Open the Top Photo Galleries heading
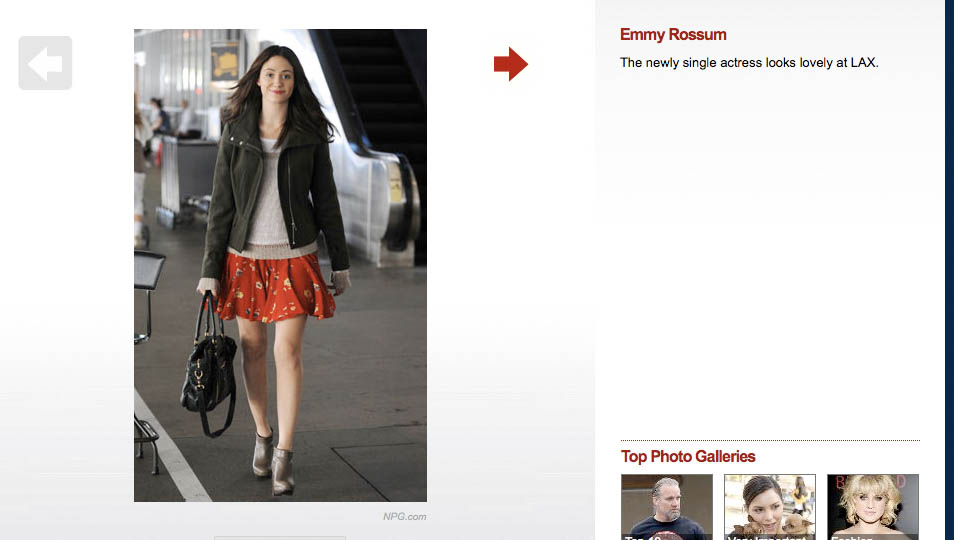 coord(688,456)
